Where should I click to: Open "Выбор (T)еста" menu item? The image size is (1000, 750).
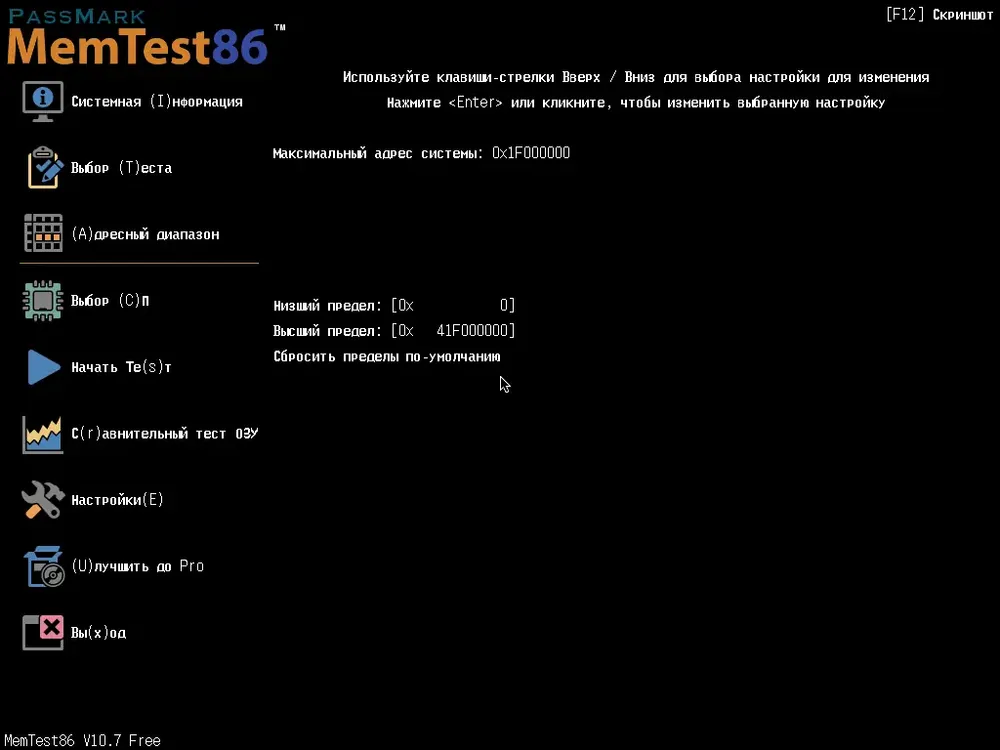pos(121,168)
